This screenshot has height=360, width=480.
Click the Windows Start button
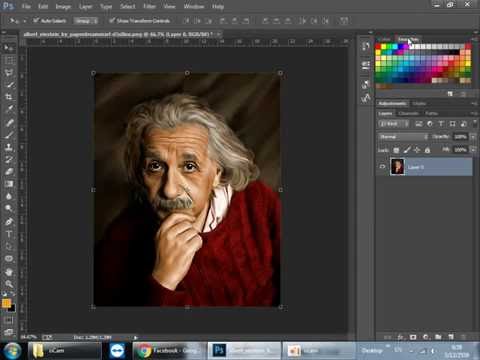pyautogui.click(x=12, y=351)
